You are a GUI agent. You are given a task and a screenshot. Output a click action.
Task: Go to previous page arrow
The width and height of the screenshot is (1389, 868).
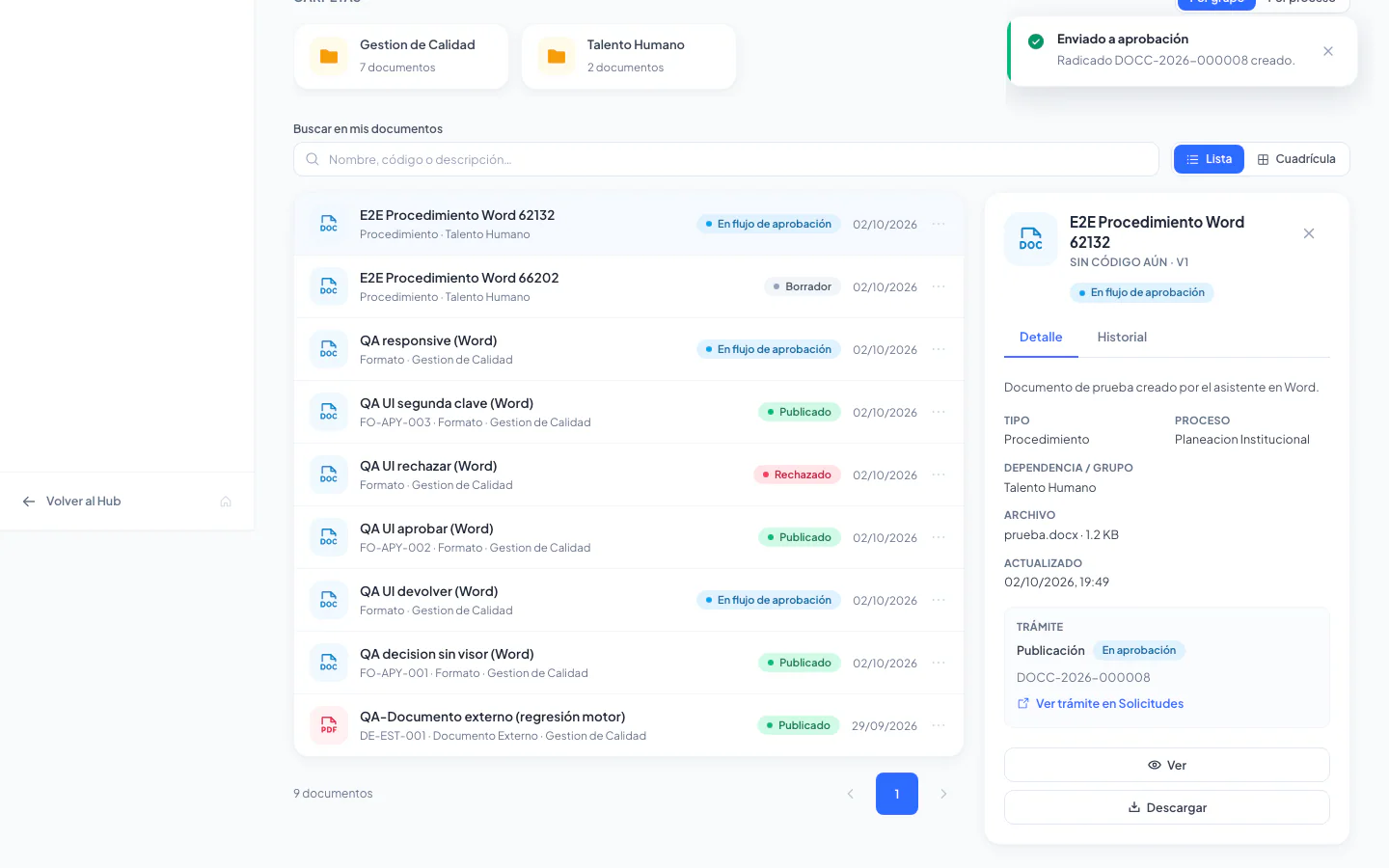(851, 794)
